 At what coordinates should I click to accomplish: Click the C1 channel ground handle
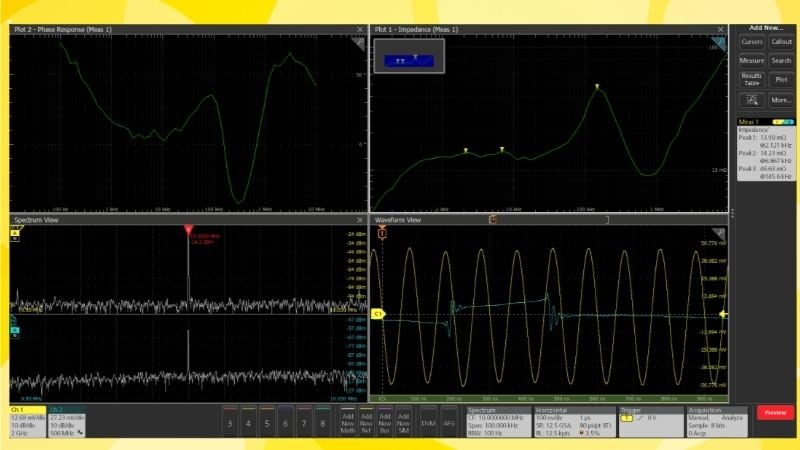point(378,314)
